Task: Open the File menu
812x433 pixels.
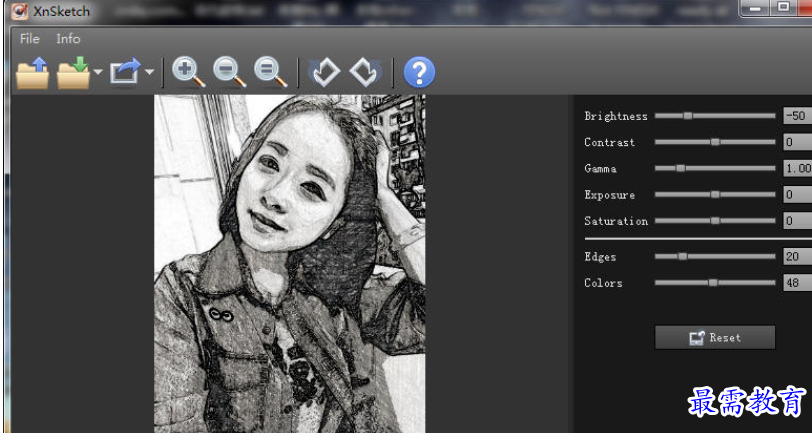Action: tap(30, 39)
